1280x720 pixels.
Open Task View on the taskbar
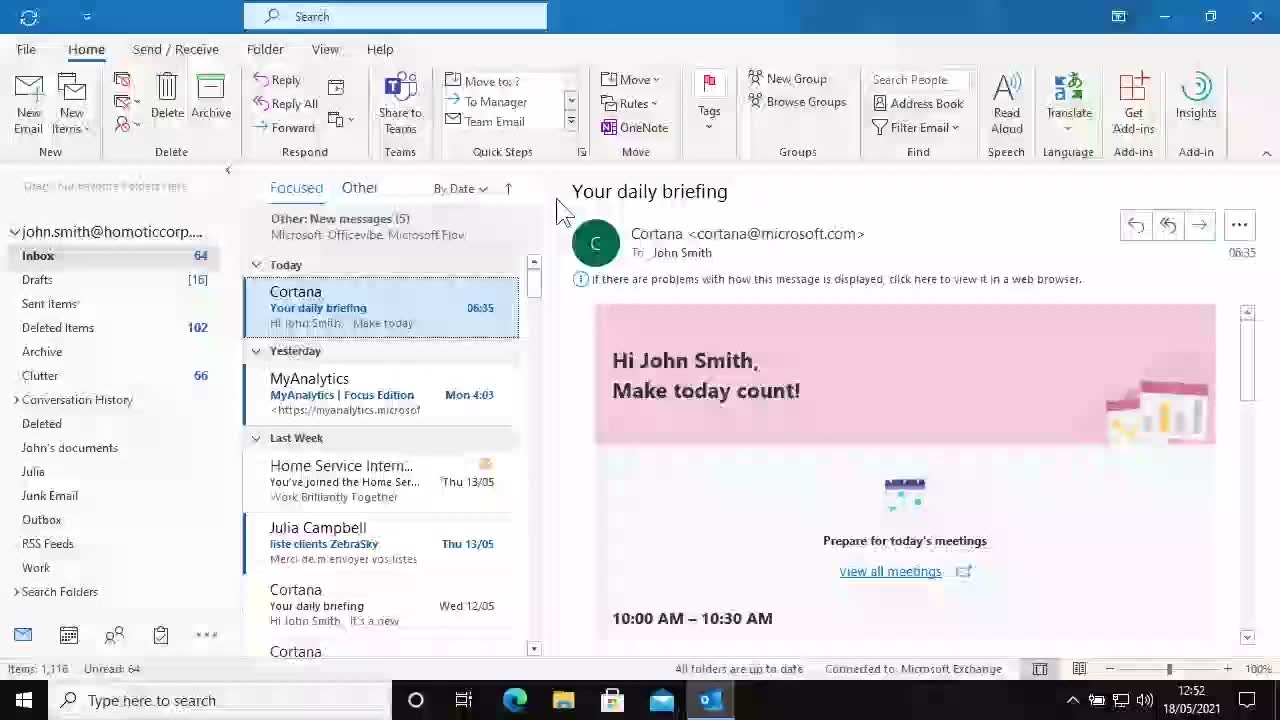[464, 700]
